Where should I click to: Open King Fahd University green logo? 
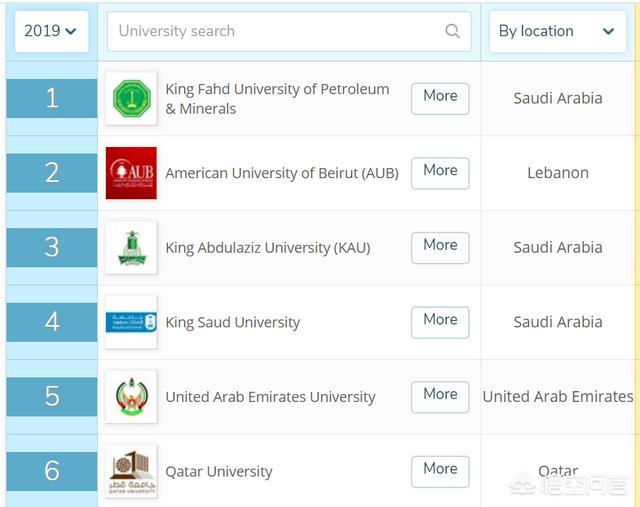(x=131, y=98)
